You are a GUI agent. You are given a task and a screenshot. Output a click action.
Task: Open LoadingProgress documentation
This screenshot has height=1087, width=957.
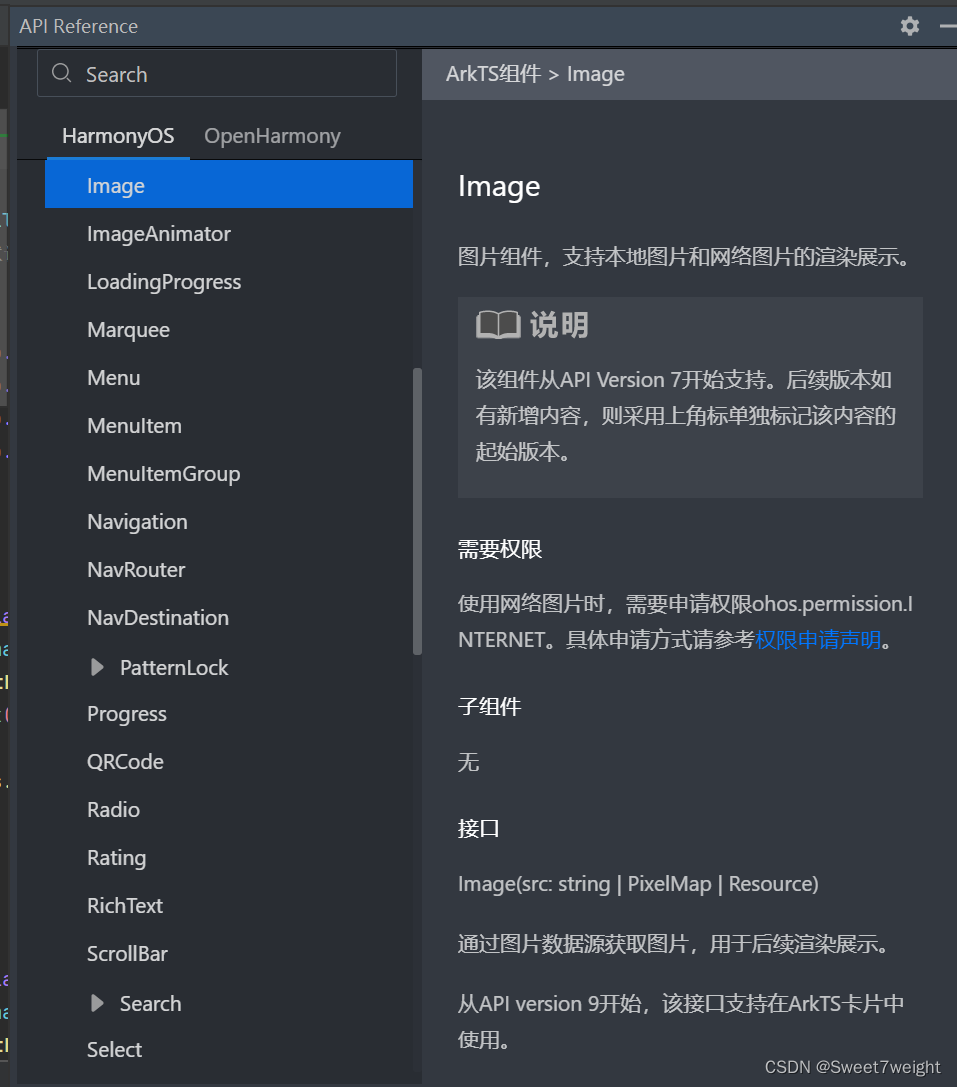[164, 282]
